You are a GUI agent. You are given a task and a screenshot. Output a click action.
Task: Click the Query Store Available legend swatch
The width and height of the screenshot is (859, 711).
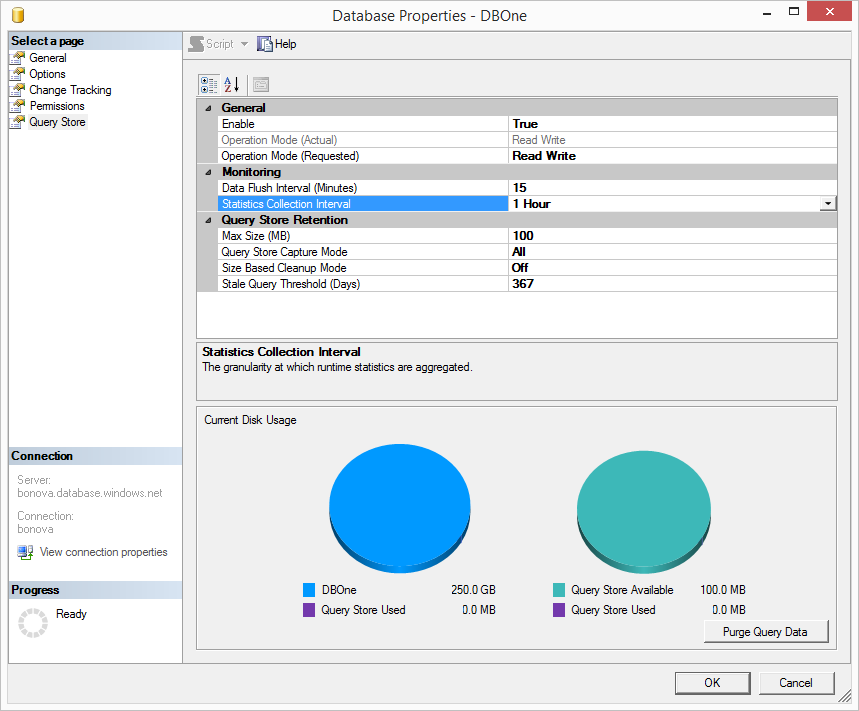pyautogui.click(x=559, y=590)
